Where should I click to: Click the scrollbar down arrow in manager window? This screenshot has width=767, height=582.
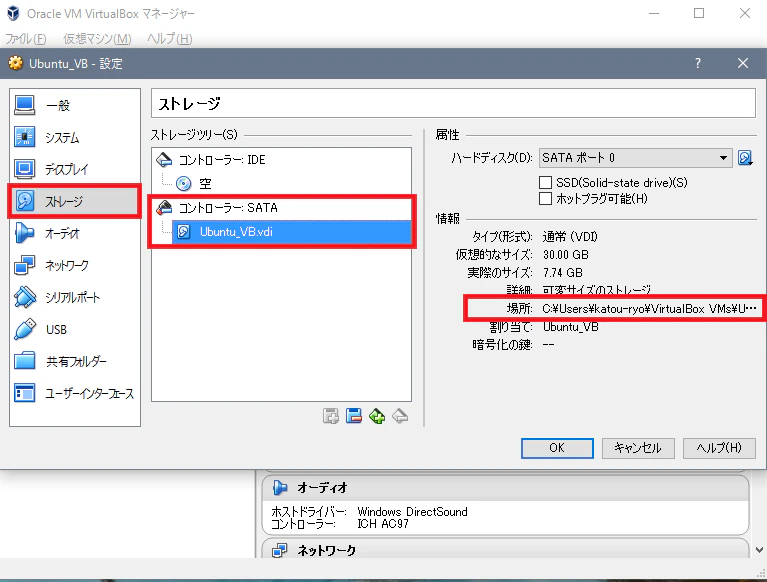pos(759,550)
